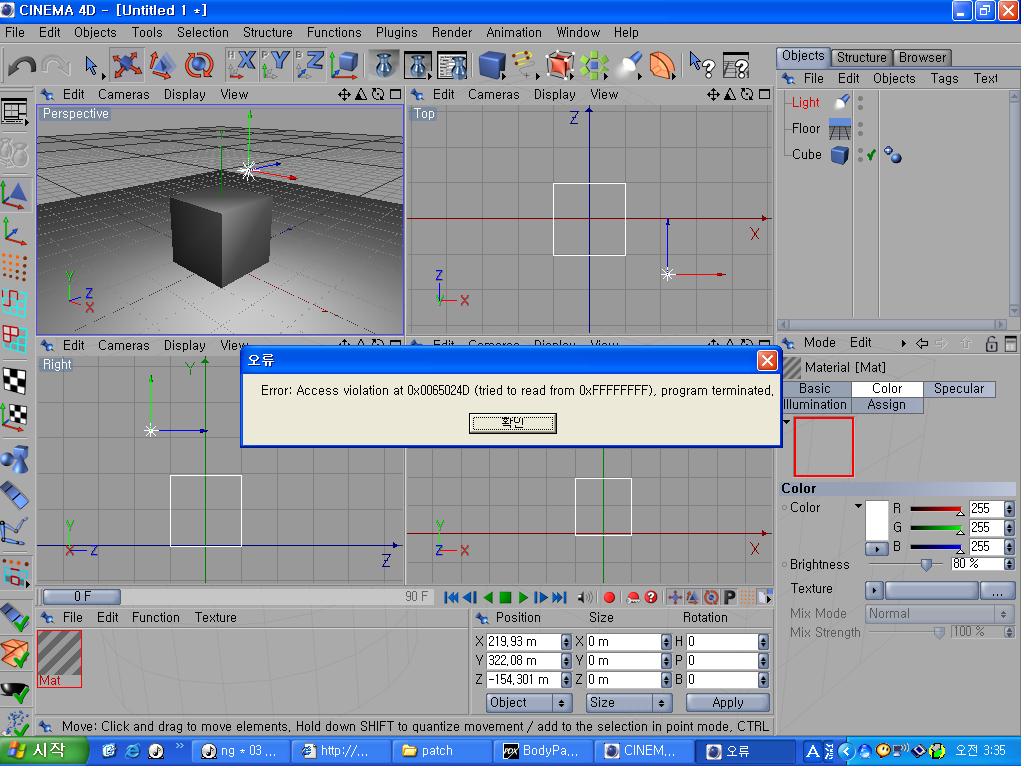
Task: Click the 확인 button in error dialog
Action: click(x=513, y=423)
